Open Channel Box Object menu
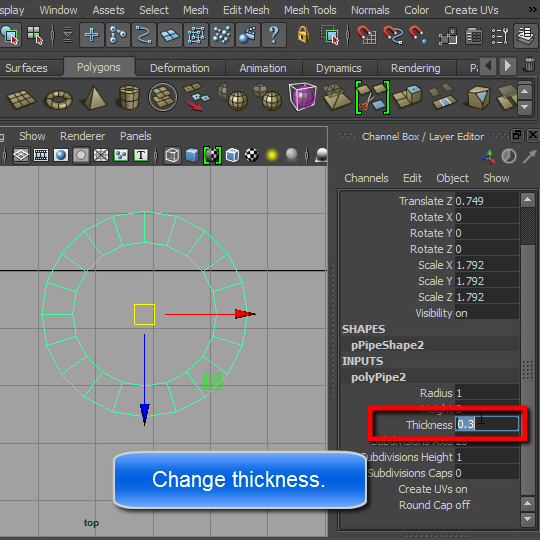This screenshot has height=540, width=540. click(452, 178)
